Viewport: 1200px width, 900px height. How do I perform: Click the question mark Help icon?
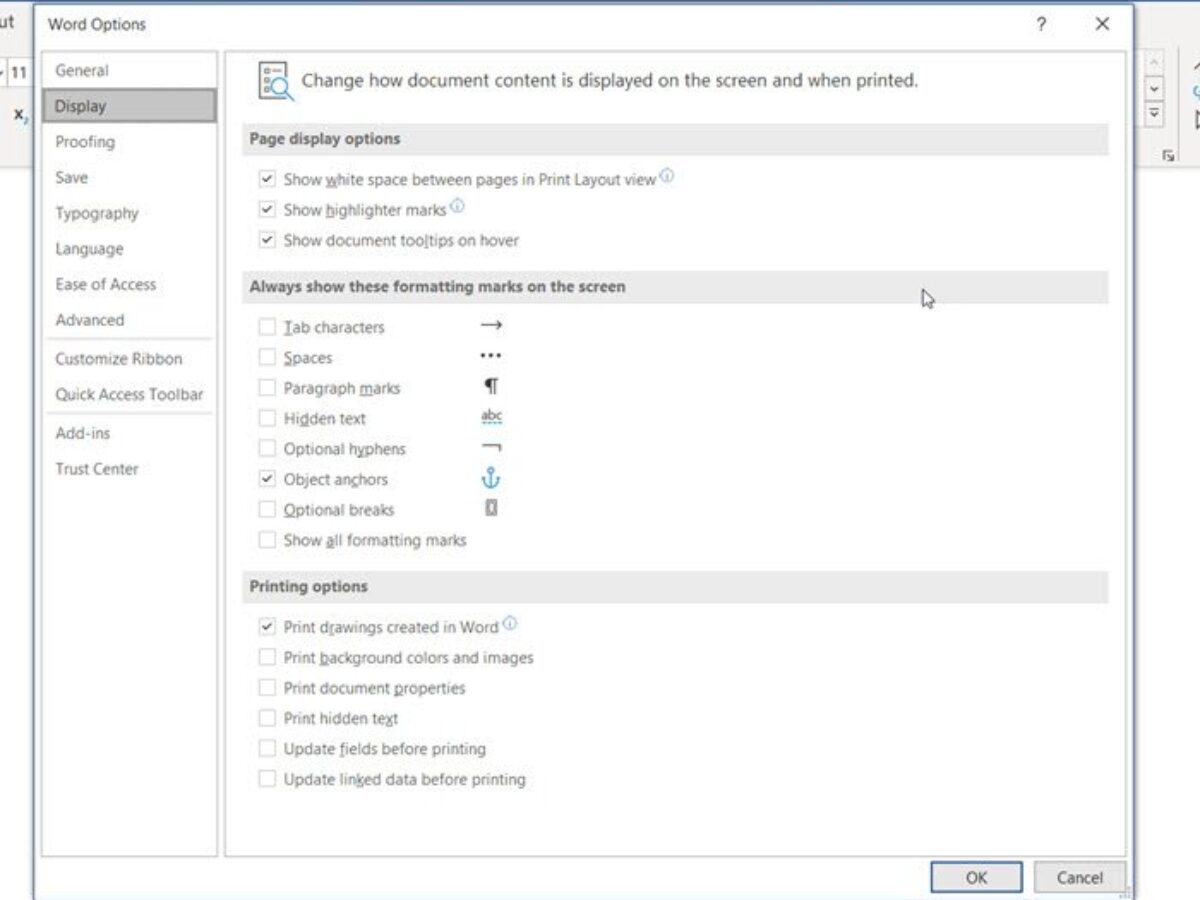click(1041, 24)
